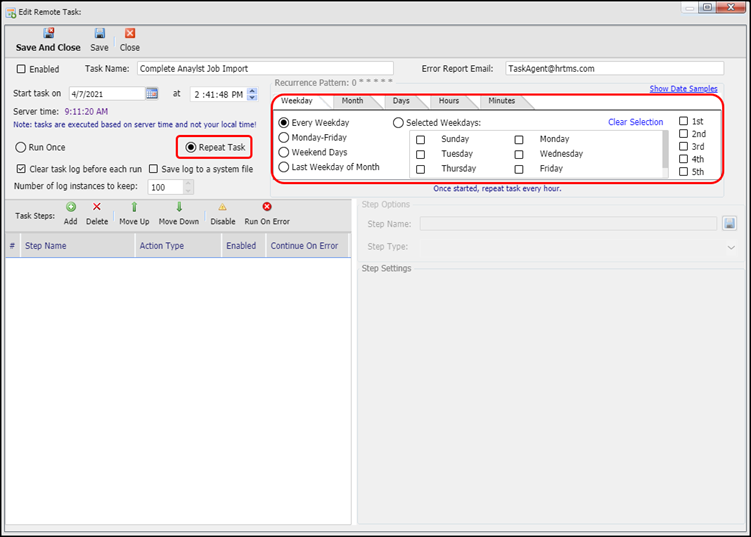Expand the Step Type dropdown
The image size is (751, 537).
tap(731, 248)
